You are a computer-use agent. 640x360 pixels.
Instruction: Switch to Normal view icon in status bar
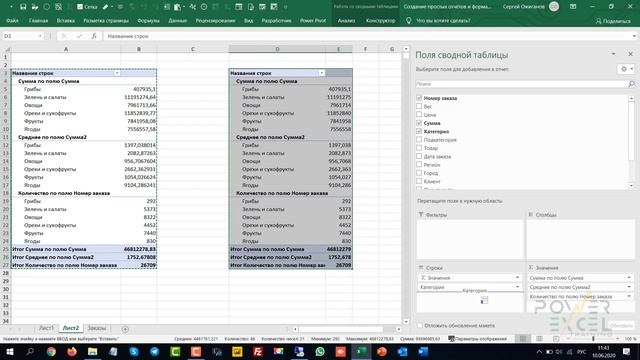coord(523,338)
